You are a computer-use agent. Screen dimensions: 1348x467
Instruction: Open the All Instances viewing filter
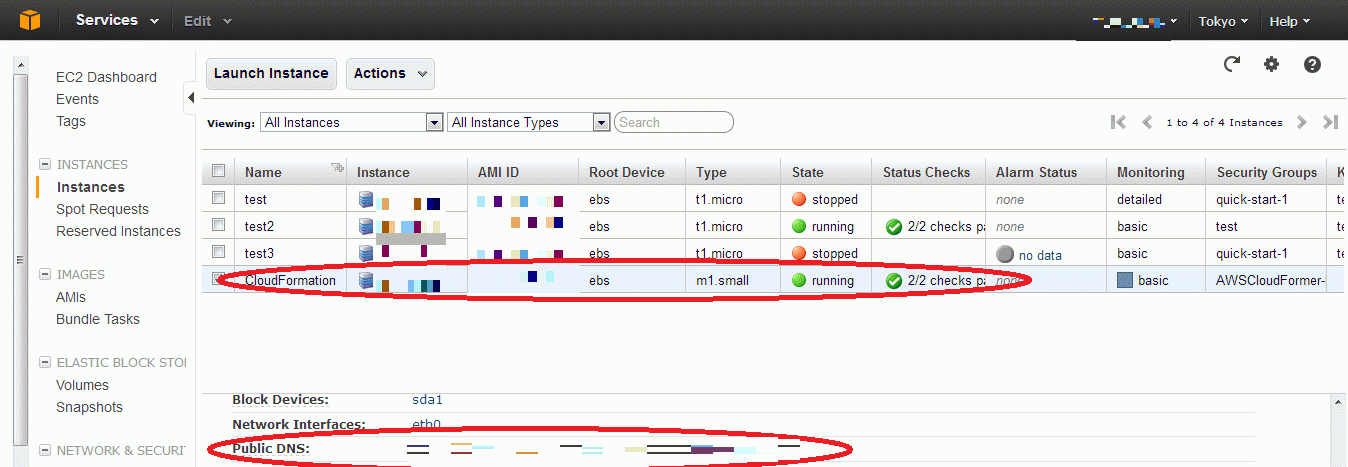(352, 122)
